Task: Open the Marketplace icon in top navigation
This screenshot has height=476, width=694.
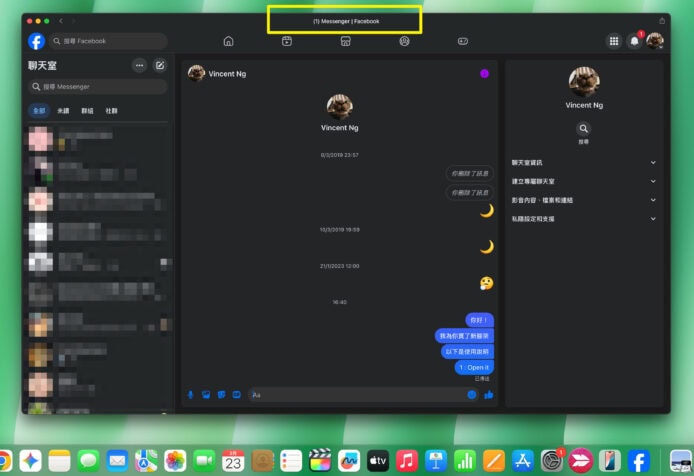Action: [x=345, y=41]
